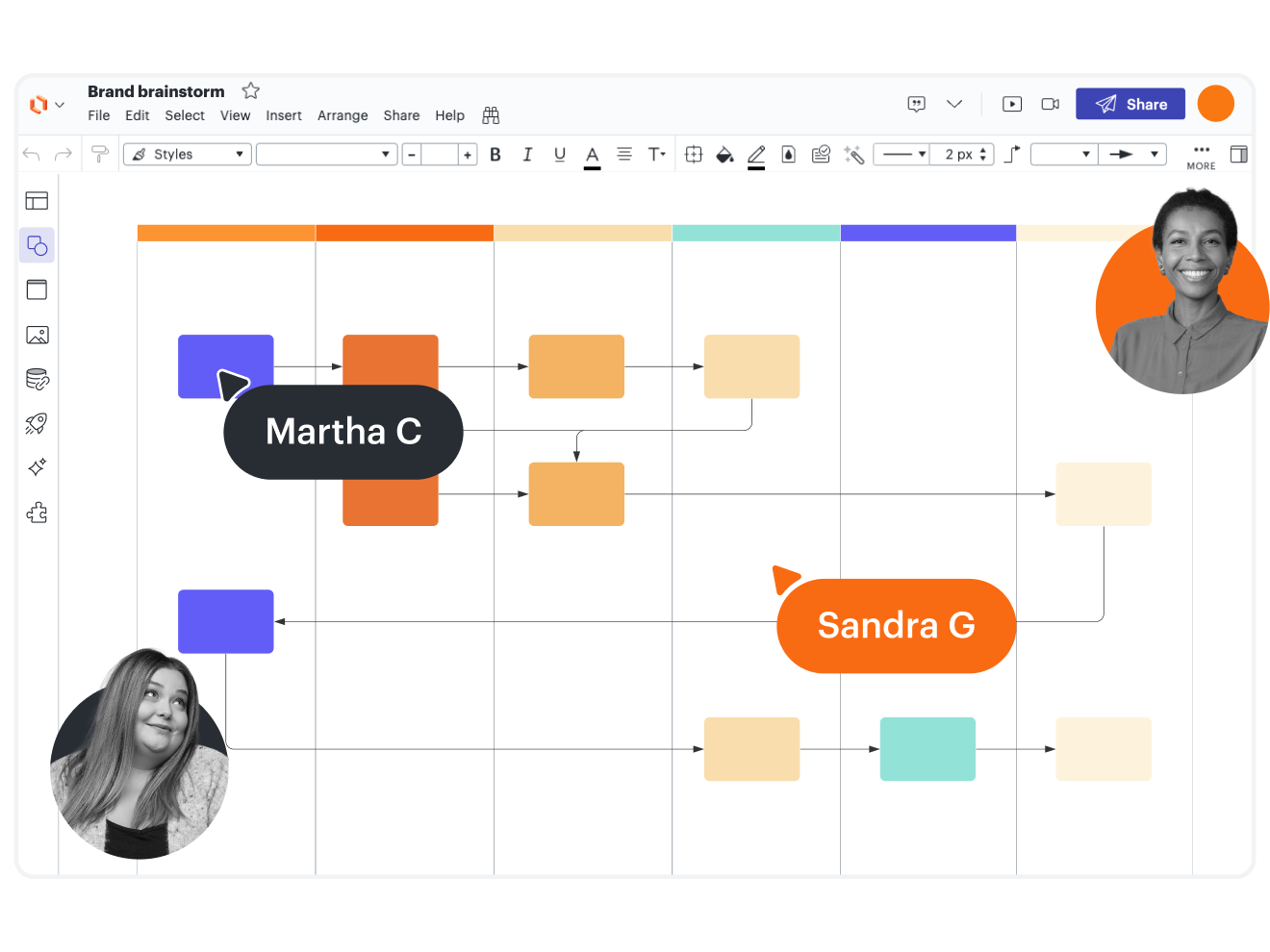Open the Insert menu
Screen dimensions: 1270x952
283,115
